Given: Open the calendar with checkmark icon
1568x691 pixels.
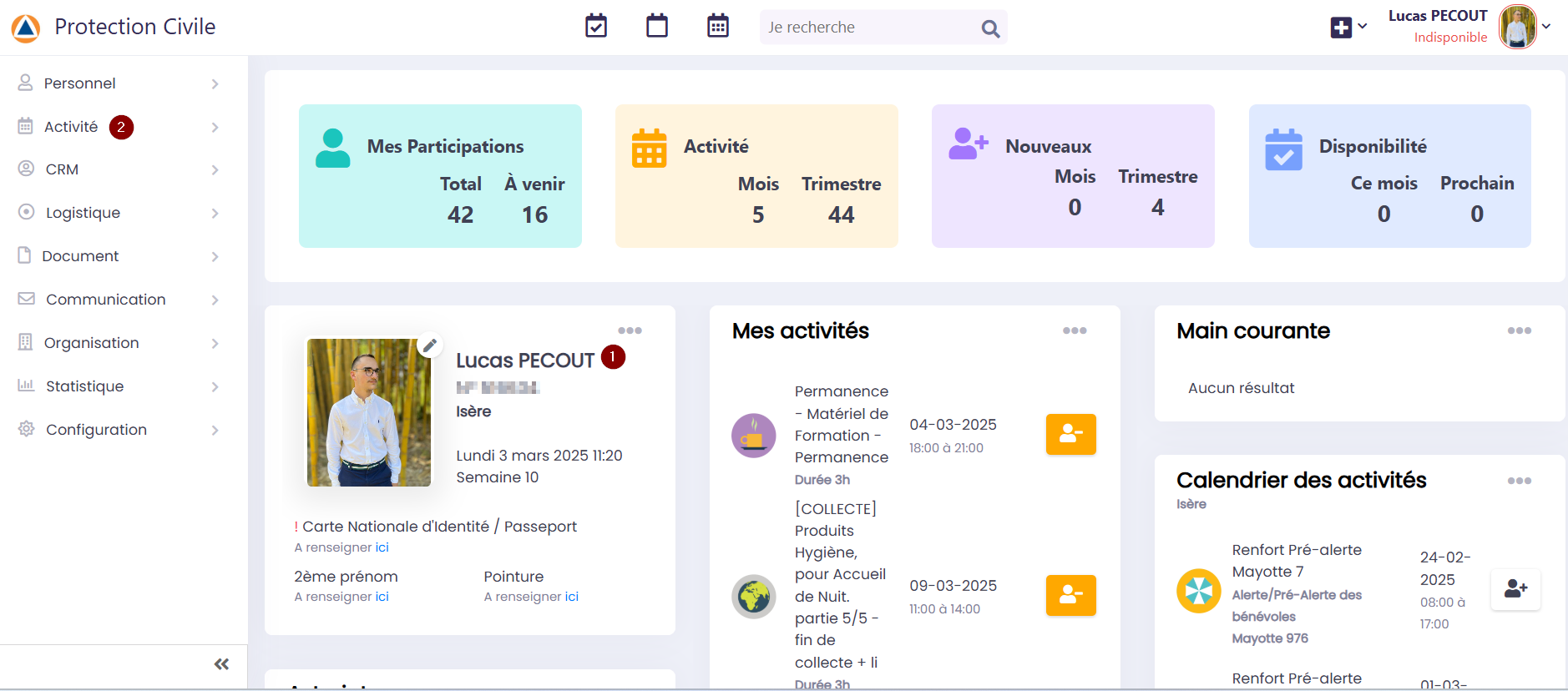Looking at the screenshot, I should (x=596, y=27).
